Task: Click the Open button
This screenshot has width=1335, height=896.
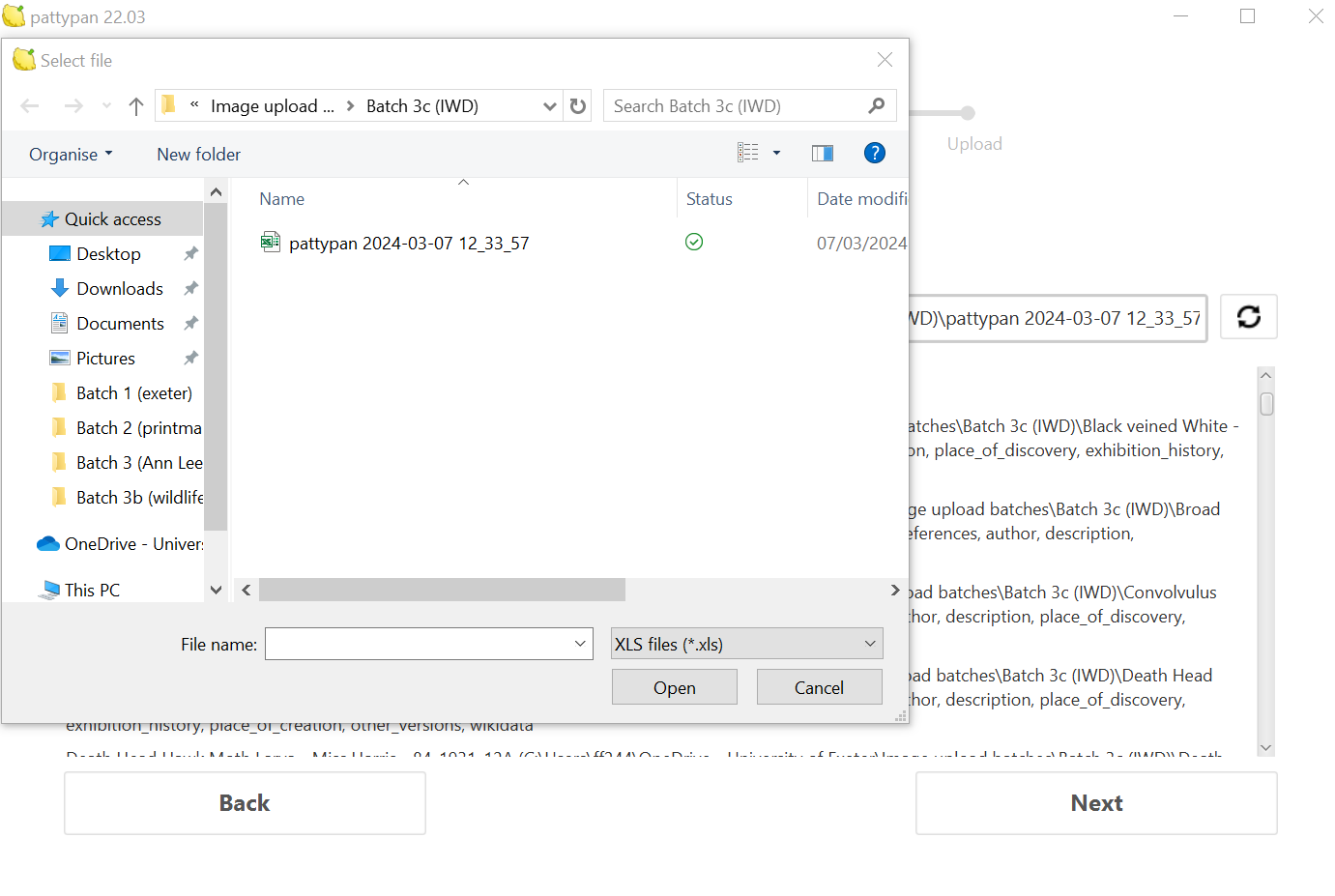Action: pos(675,687)
